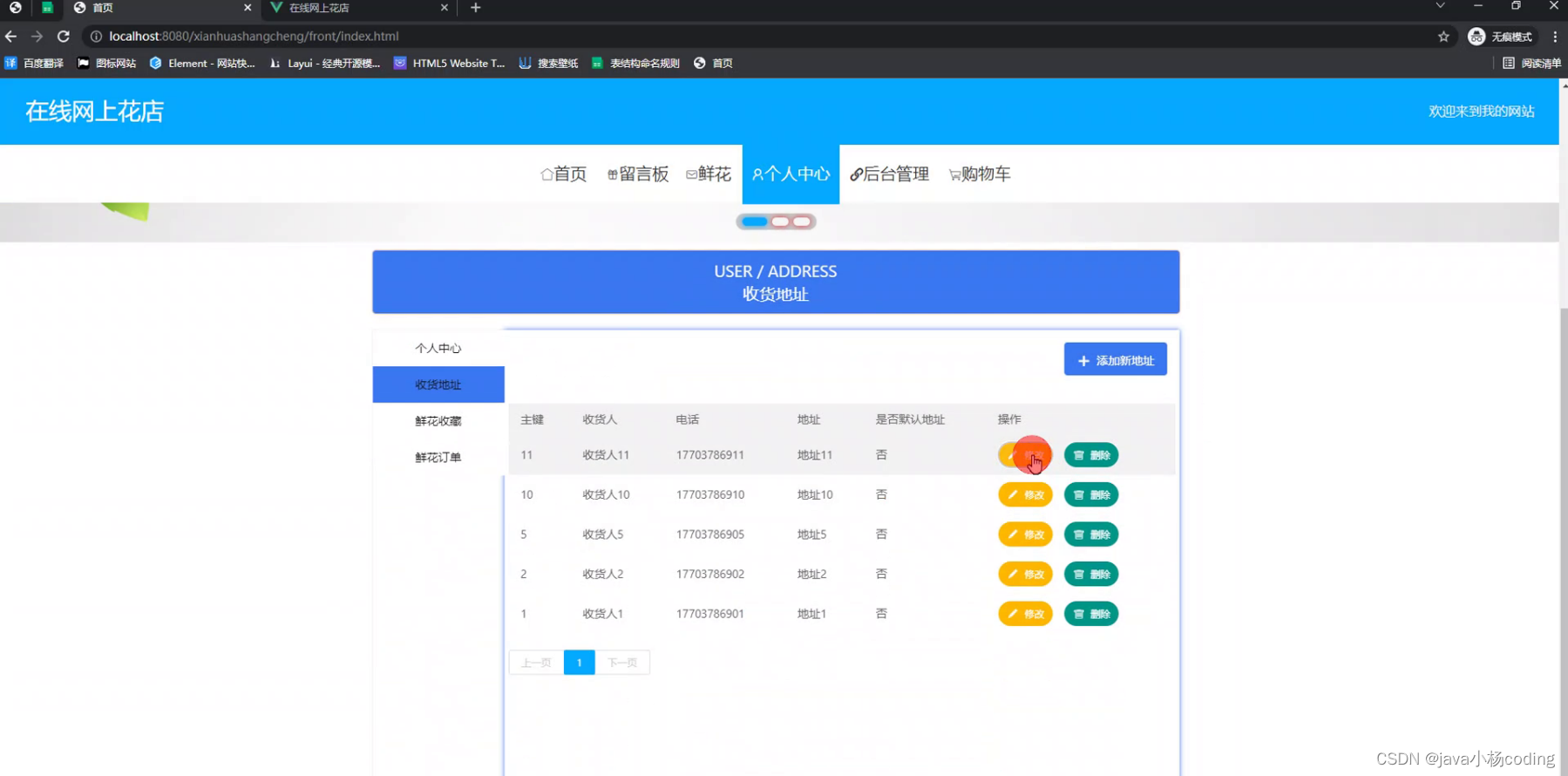Click the 收货人5 cell
1568x776 pixels.
tap(603, 534)
